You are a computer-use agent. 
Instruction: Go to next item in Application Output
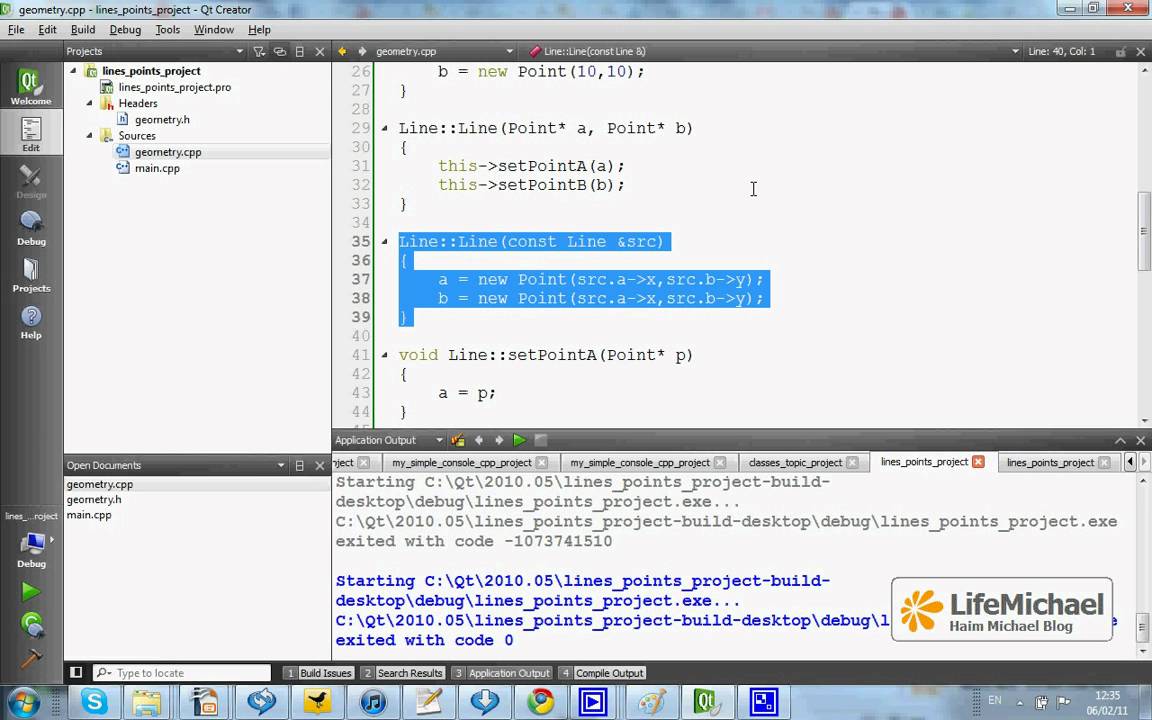click(x=500, y=440)
